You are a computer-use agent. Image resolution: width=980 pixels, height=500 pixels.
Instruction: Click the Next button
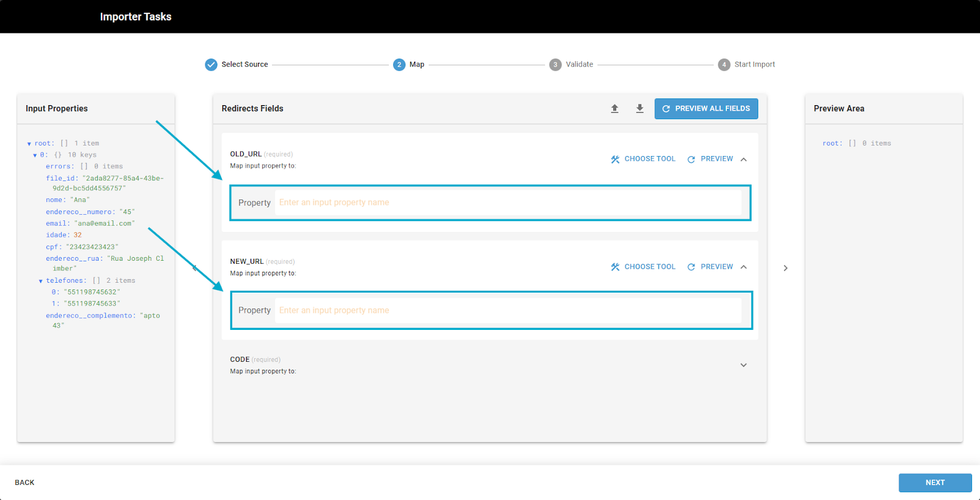934,483
